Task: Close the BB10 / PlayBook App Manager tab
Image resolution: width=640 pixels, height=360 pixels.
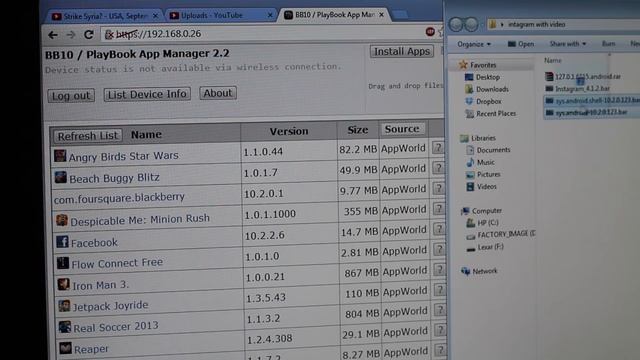Action: point(381,15)
